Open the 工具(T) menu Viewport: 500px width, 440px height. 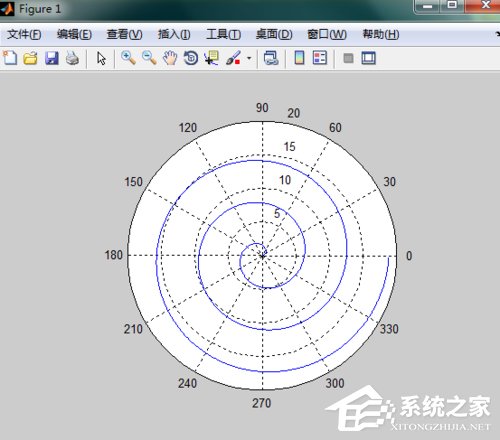[x=223, y=34]
